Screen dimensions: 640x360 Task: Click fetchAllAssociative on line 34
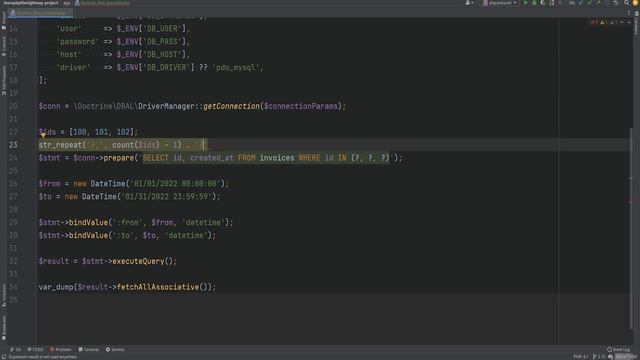[158, 287]
